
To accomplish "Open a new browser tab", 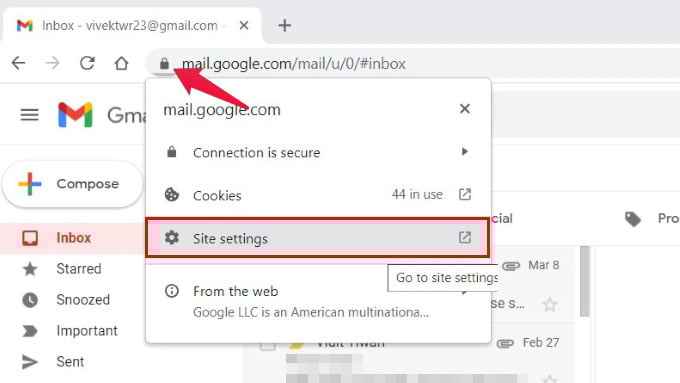I will (x=284, y=26).
